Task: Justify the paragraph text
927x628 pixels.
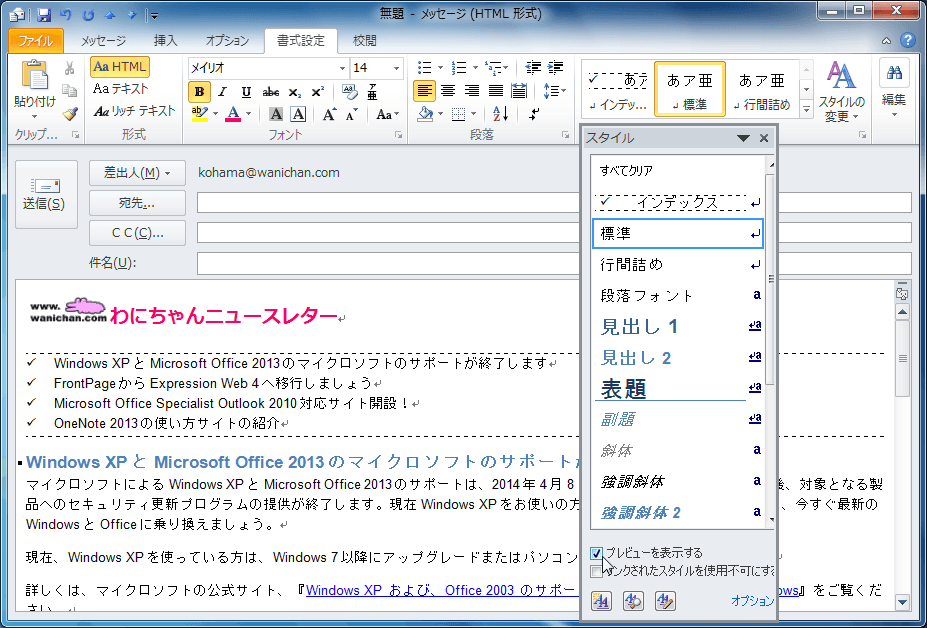Action: click(495, 91)
